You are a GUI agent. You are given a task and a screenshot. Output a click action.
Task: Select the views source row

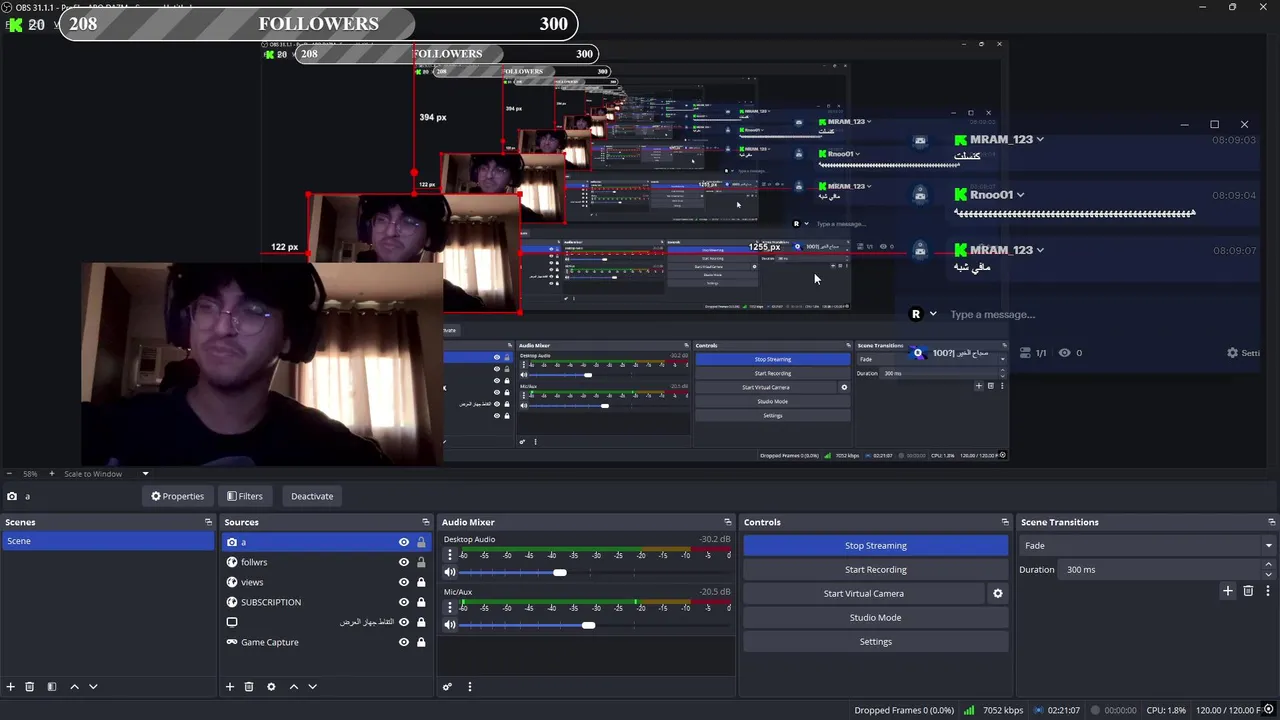(326, 582)
